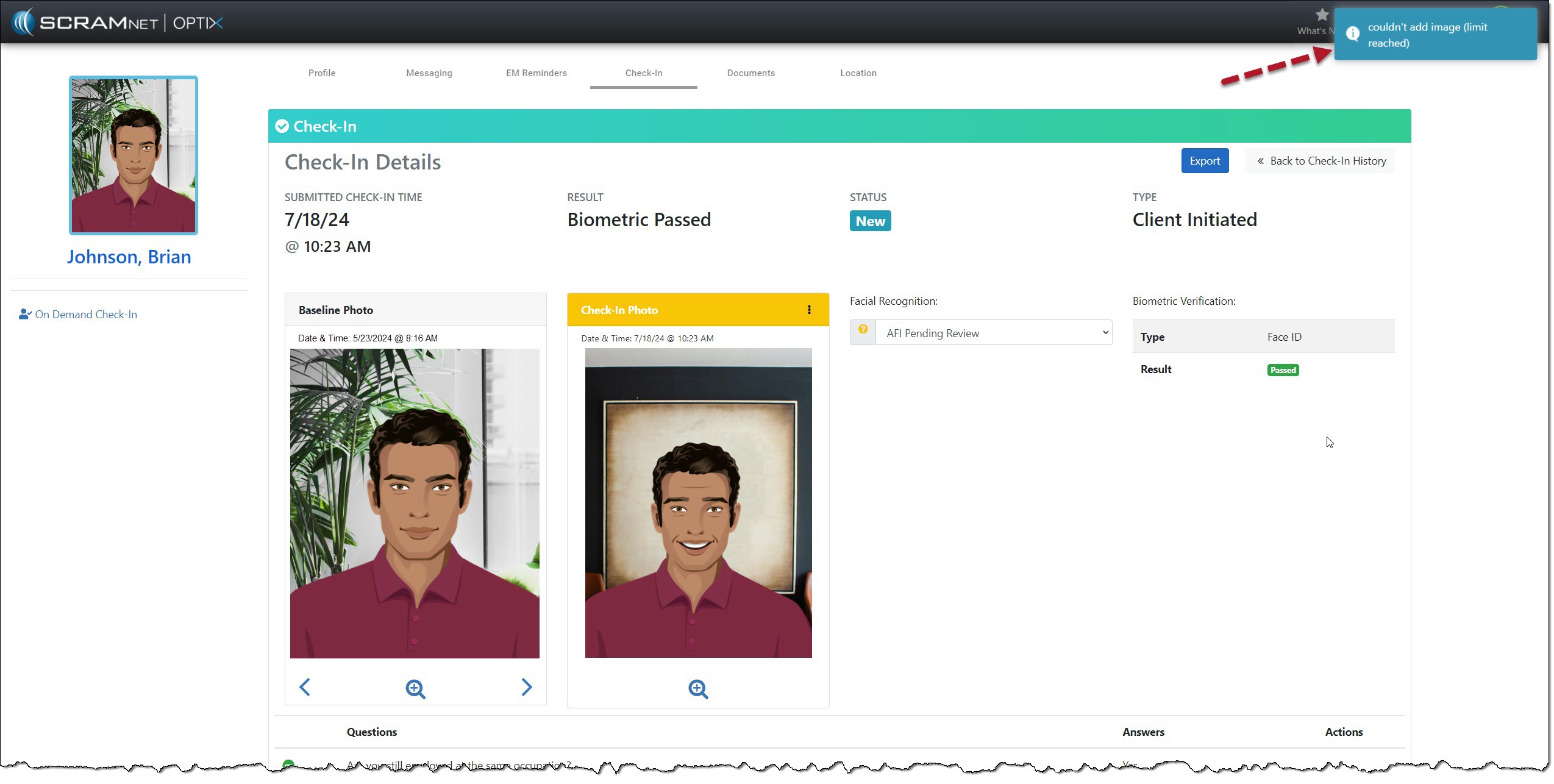Screen dimensions: 1554x784
Task: Open Check-In Photo three-dot options menu
Action: click(x=809, y=310)
